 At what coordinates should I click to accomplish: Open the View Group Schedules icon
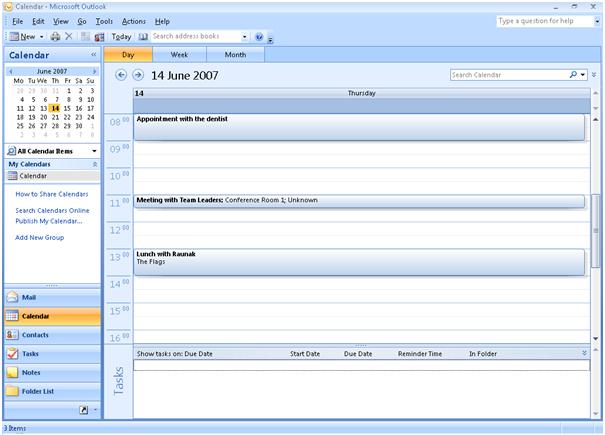point(99,37)
